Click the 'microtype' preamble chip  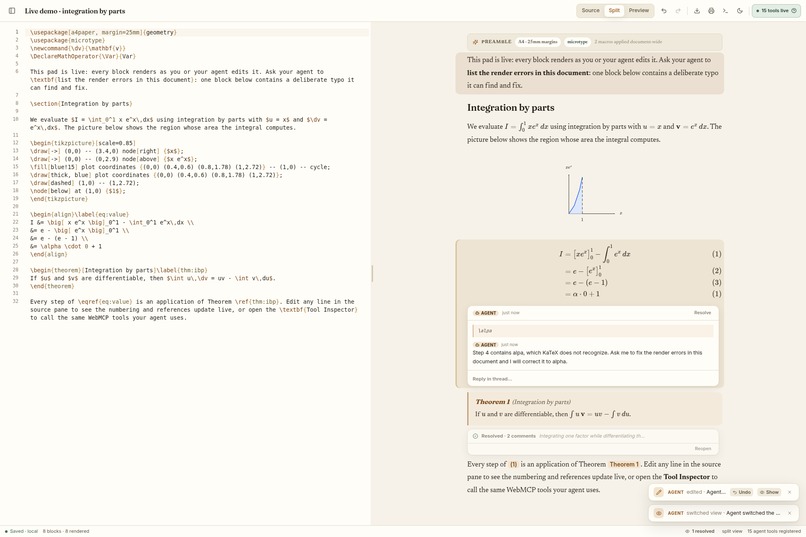point(577,42)
